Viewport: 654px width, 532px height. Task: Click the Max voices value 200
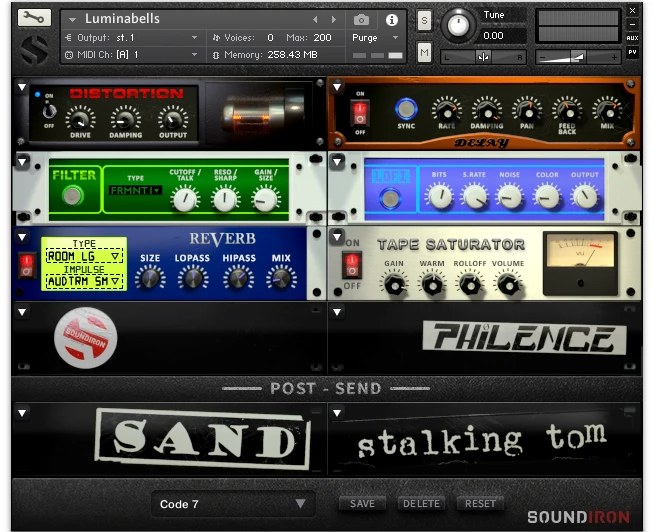pyautogui.click(x=322, y=38)
